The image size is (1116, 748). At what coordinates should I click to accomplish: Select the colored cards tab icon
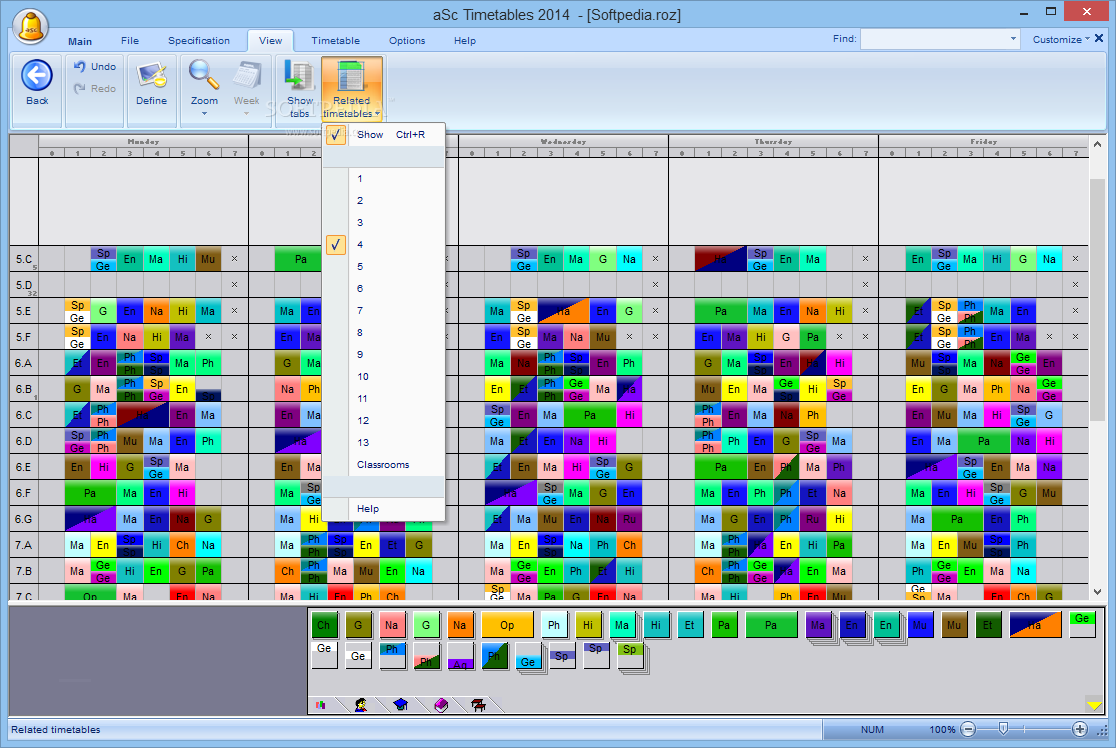pyautogui.click(x=321, y=705)
